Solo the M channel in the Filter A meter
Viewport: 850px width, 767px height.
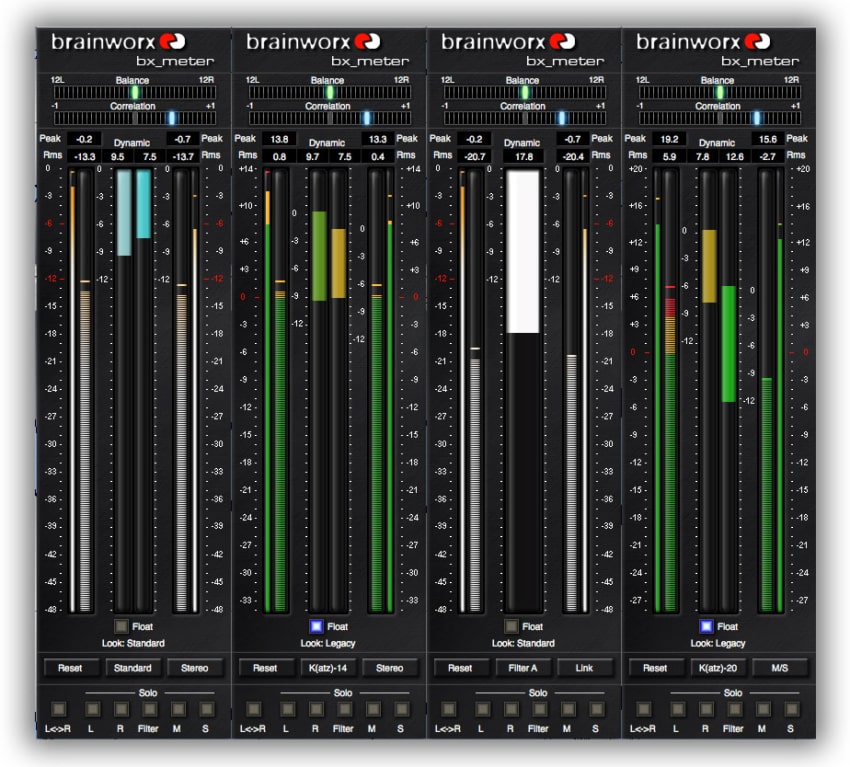pyautogui.click(x=568, y=708)
